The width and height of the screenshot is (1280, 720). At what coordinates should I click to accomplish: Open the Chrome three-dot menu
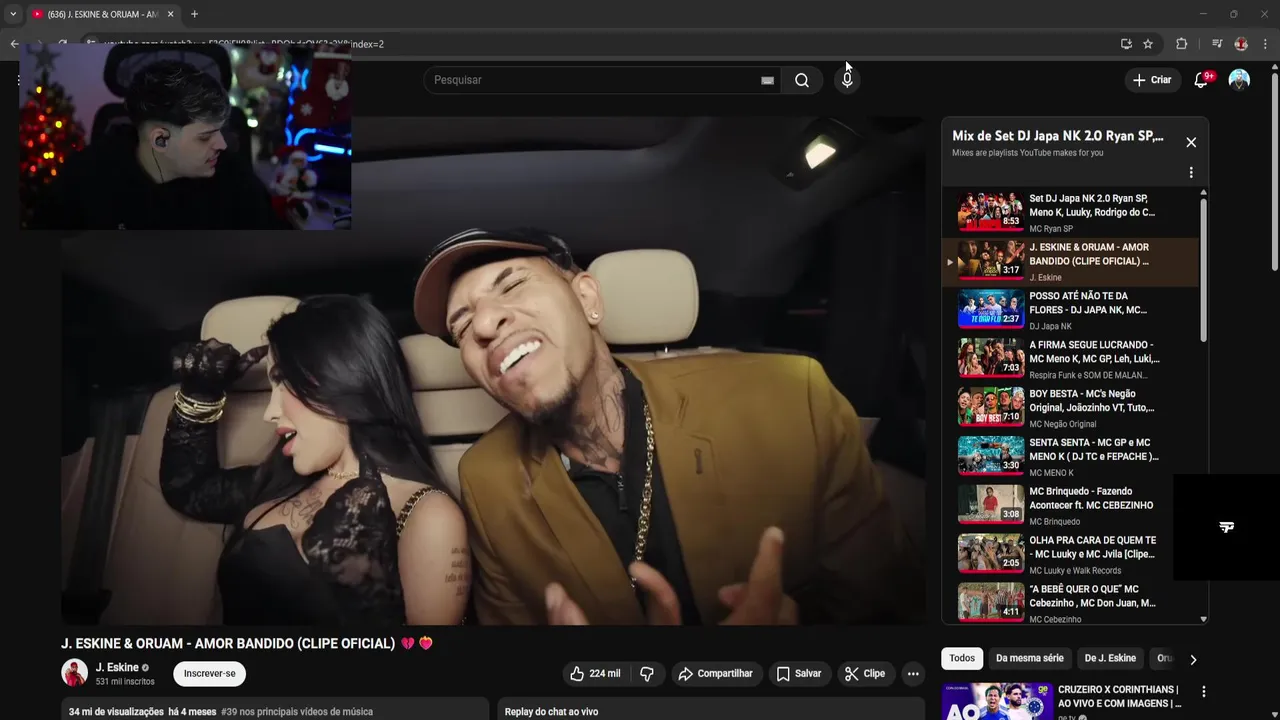[x=1265, y=44]
